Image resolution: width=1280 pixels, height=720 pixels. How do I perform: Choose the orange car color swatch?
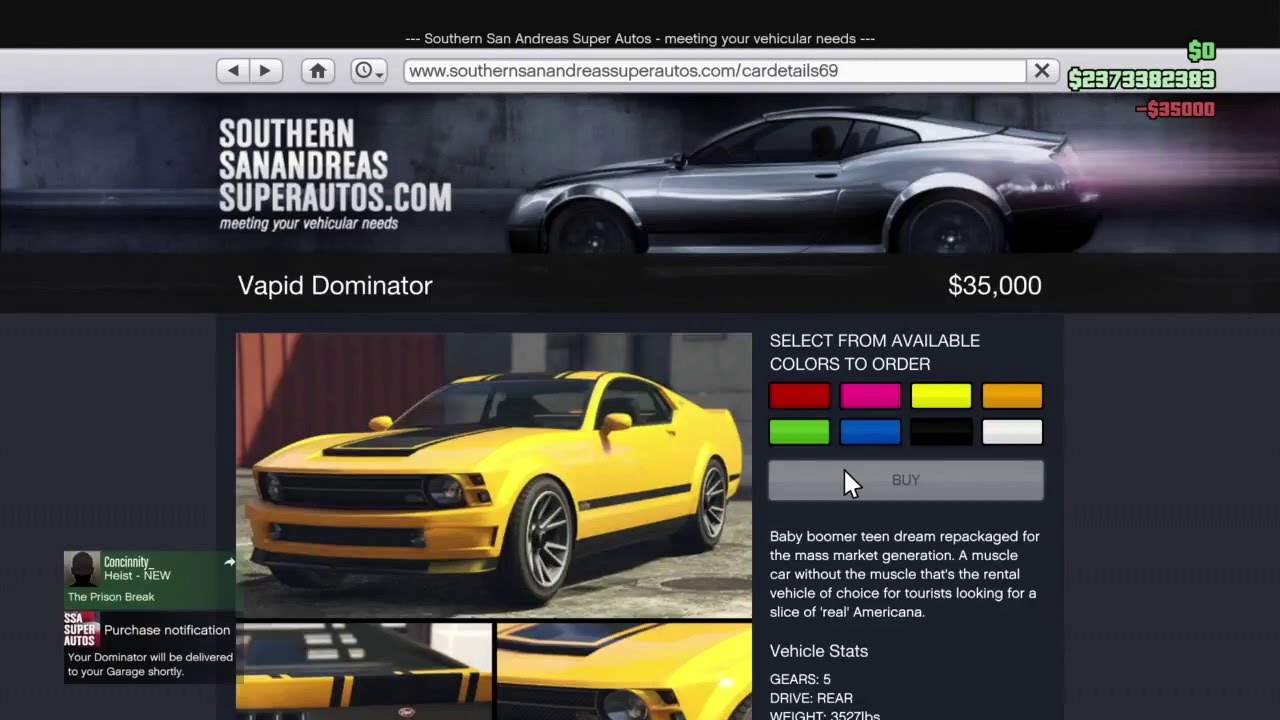pyautogui.click(x=1012, y=396)
